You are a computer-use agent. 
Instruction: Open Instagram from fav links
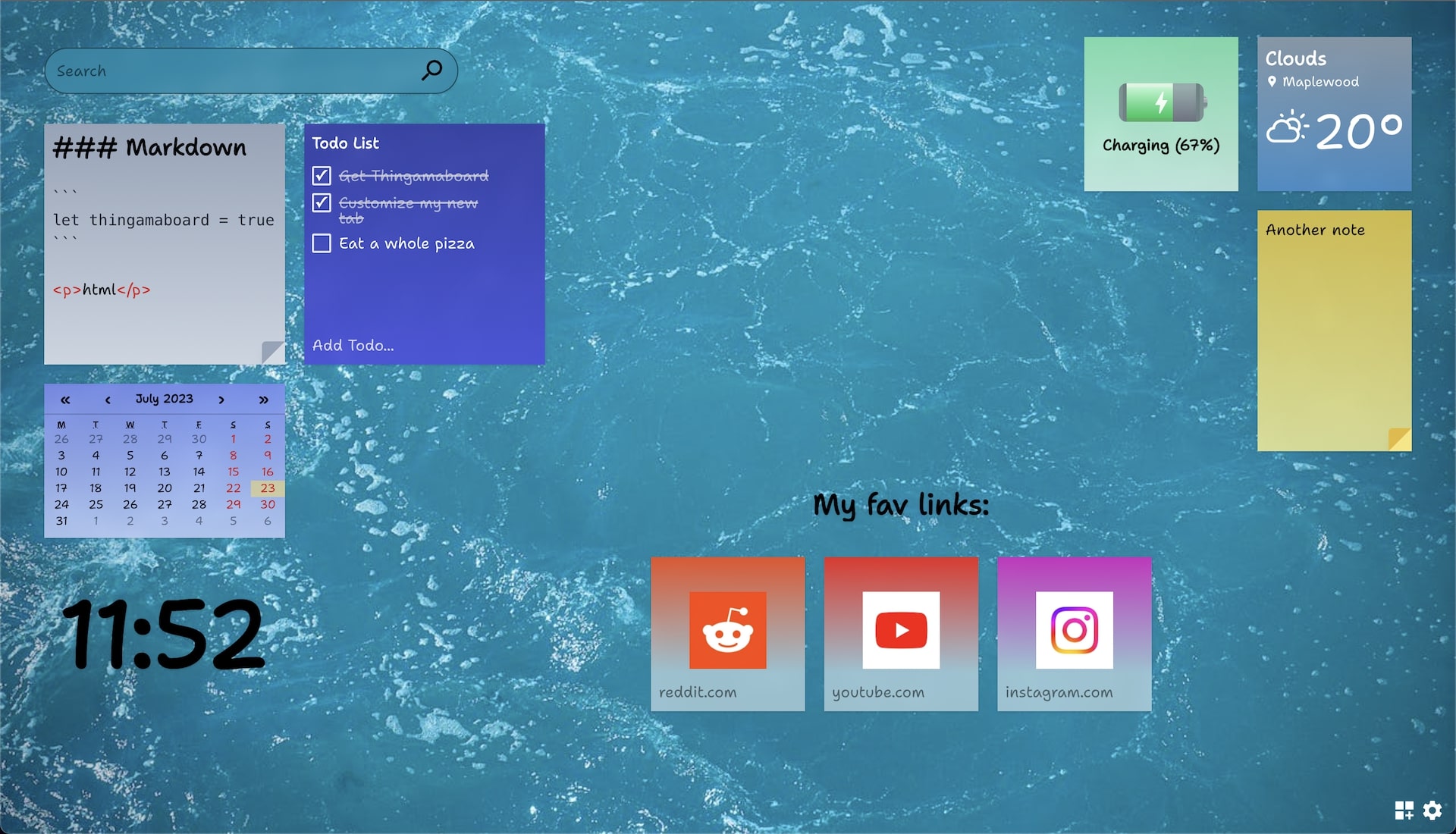click(1074, 630)
